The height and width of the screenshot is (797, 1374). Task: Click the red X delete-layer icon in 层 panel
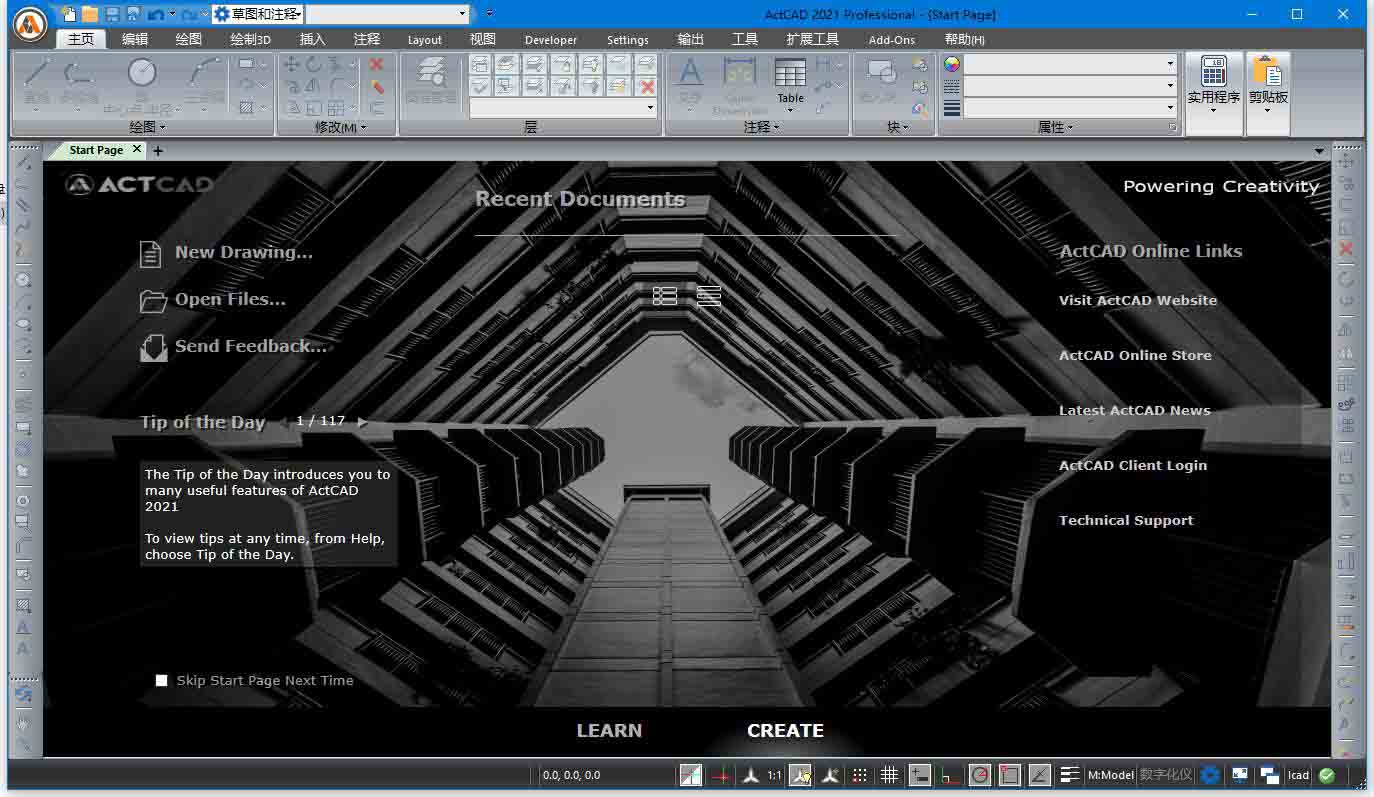(x=647, y=87)
